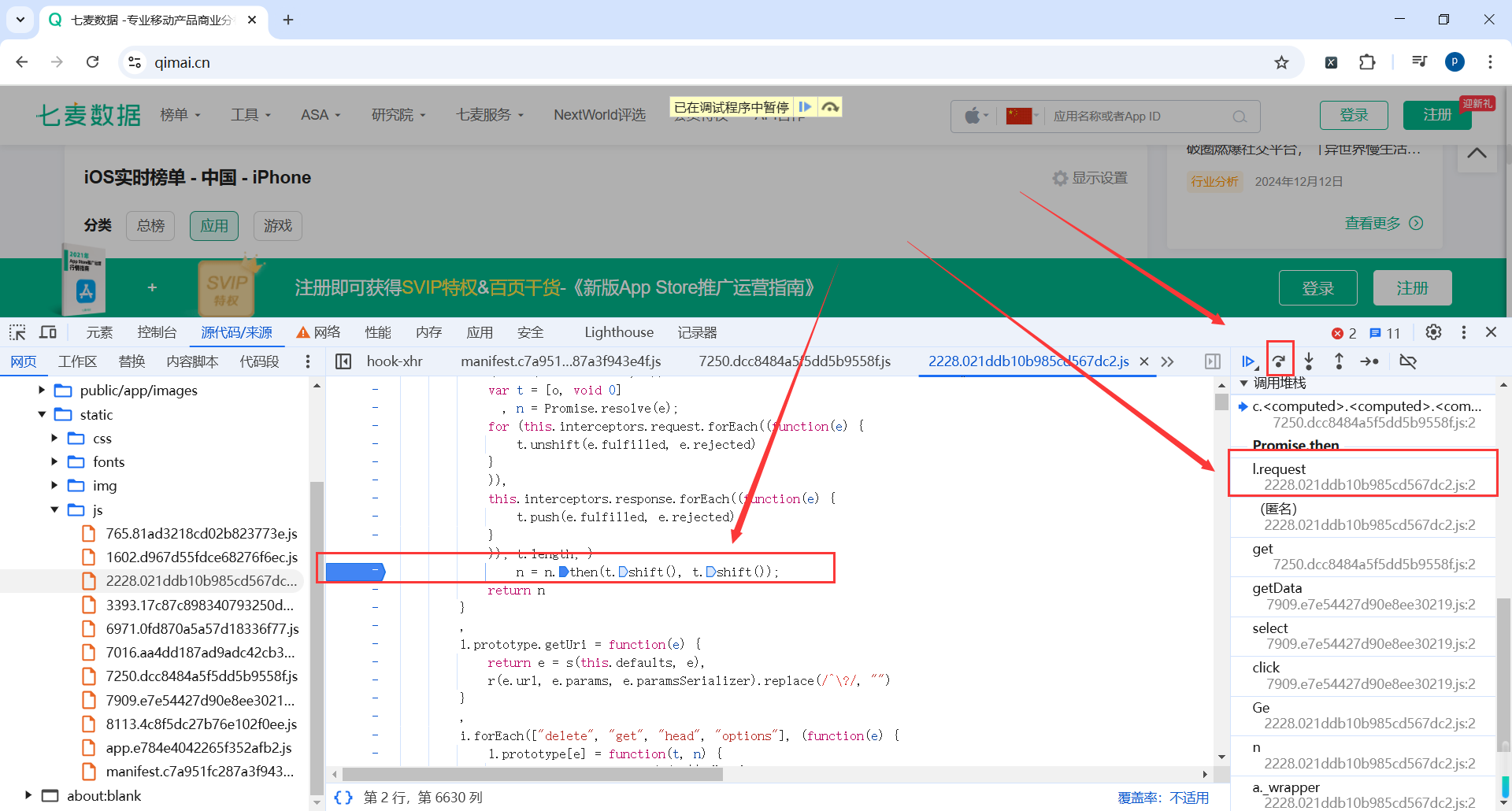Open file 7250.dcc8484a5f5dd5b9558f.js in the tree

click(202, 676)
